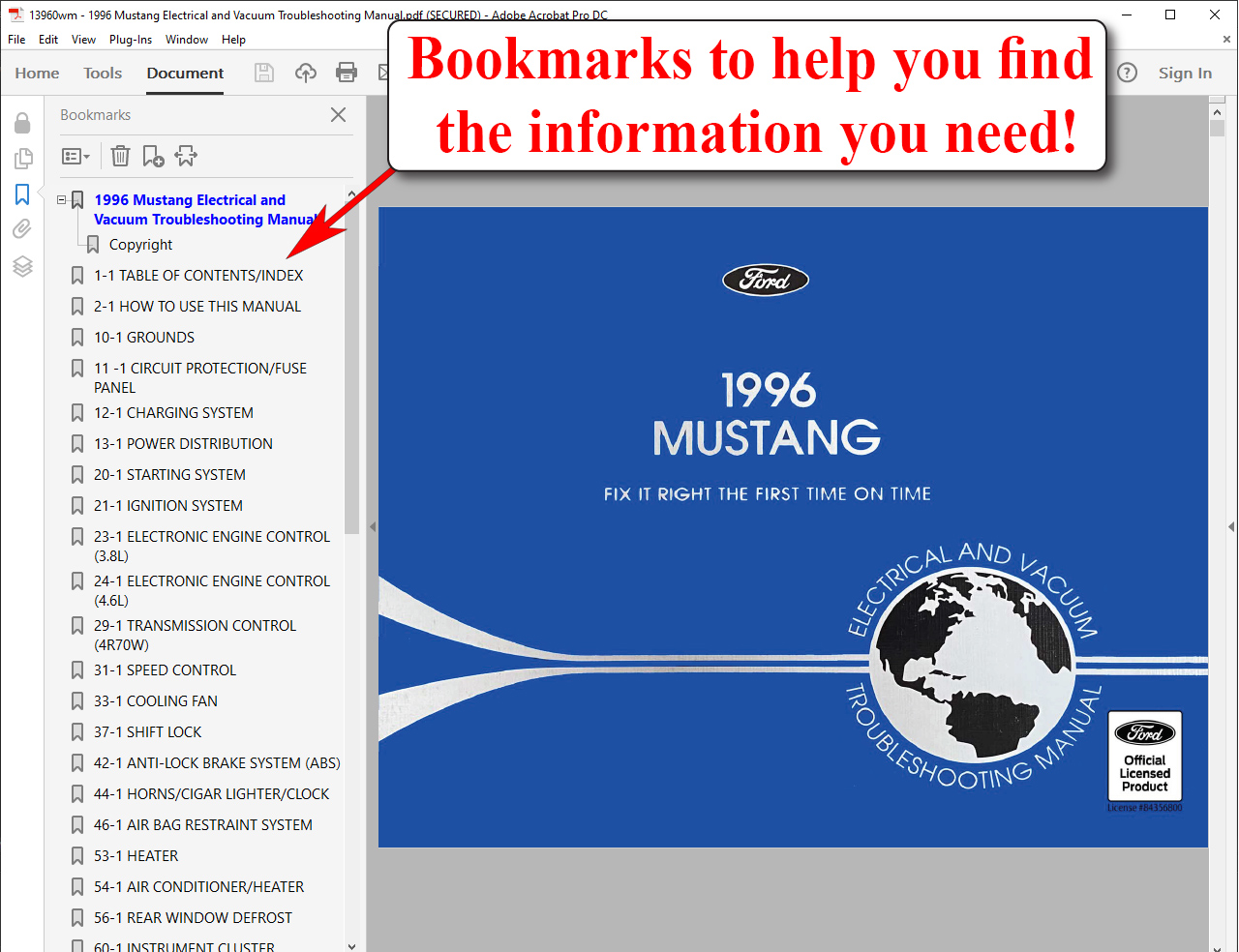The image size is (1239, 952).
Task: Go to 37-1 SHIFT LOCK
Action: tap(148, 732)
